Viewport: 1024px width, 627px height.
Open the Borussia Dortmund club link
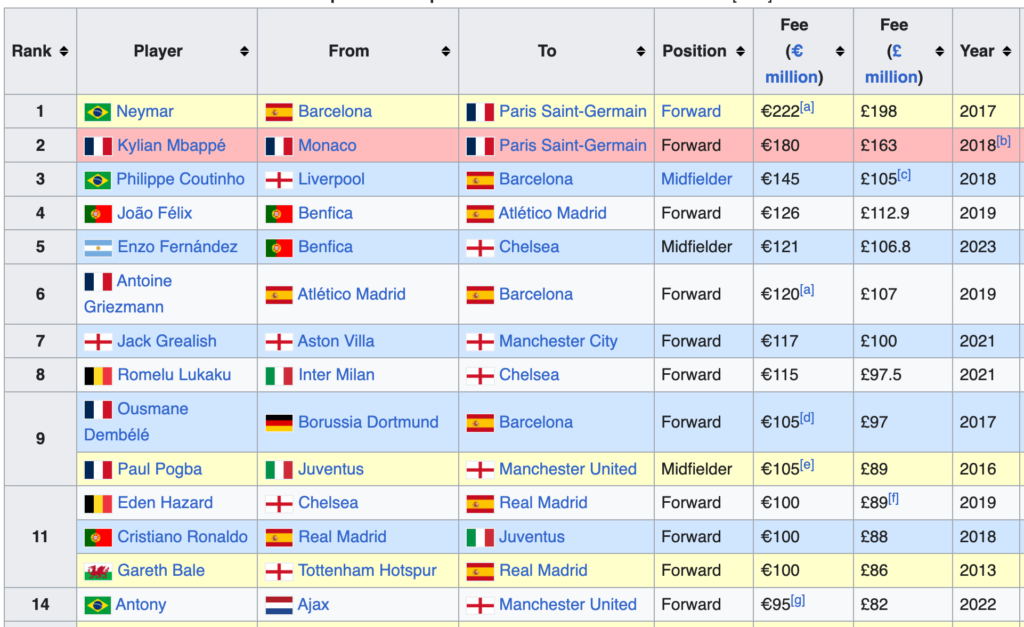[x=368, y=422]
